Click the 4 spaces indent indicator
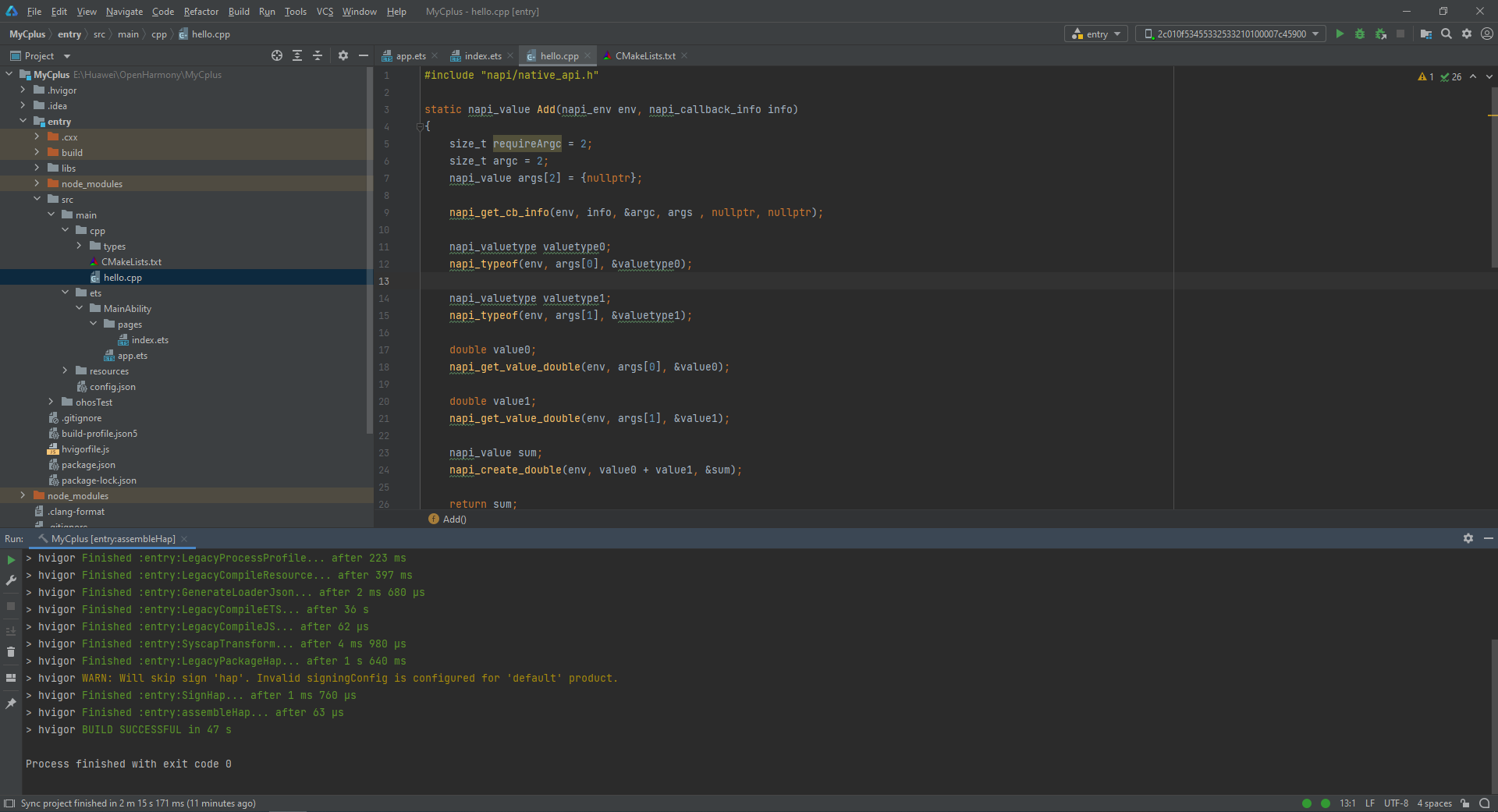 [1434, 803]
